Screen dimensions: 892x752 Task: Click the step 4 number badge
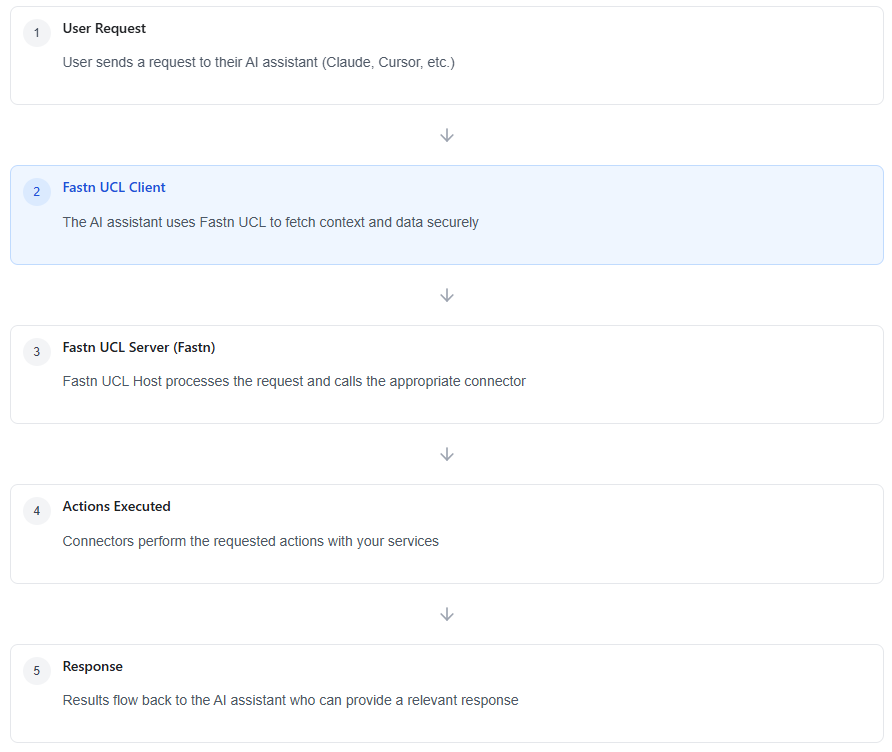point(37,511)
